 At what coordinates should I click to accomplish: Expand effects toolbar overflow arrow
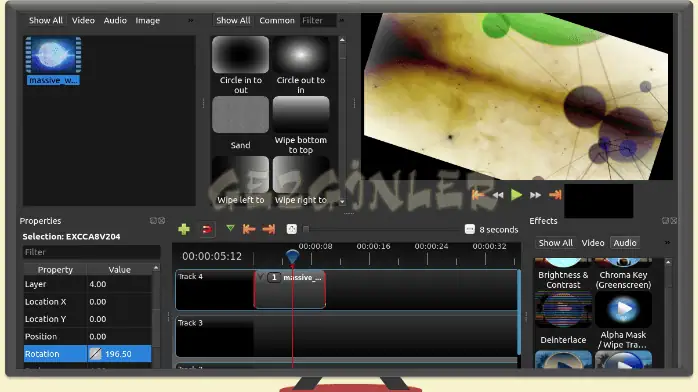tap(667, 242)
